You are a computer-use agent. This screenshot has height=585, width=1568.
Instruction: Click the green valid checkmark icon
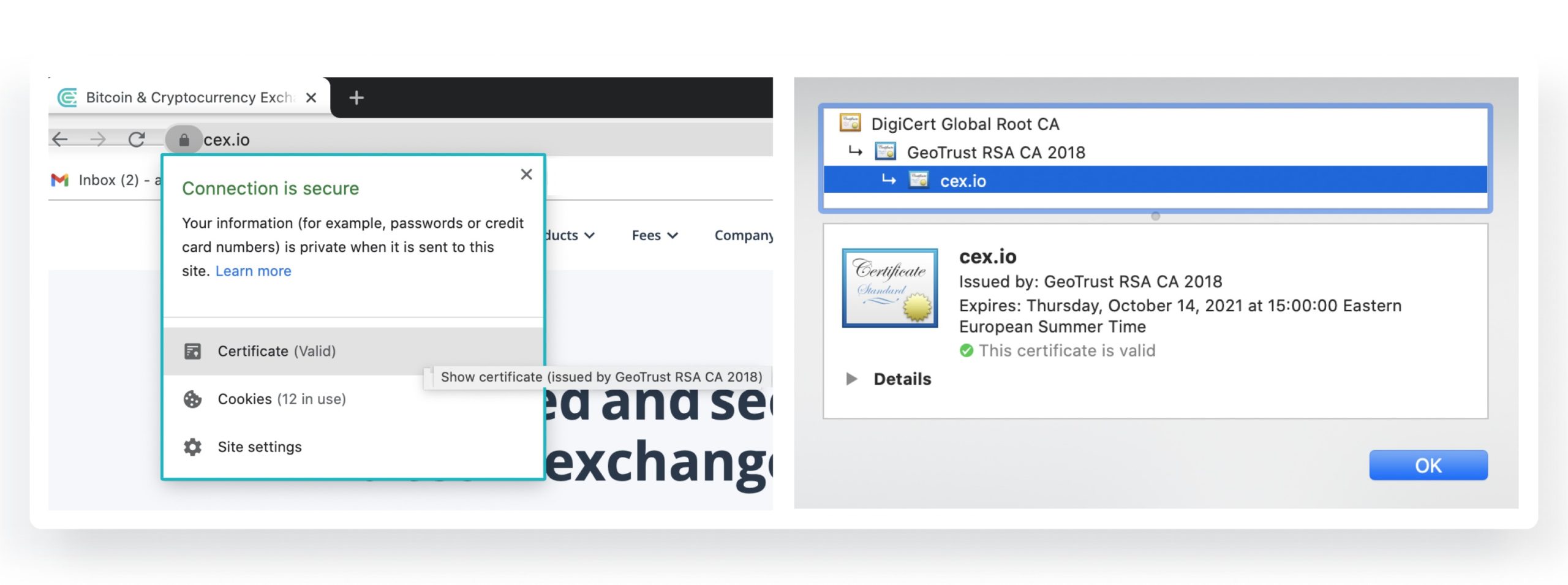click(966, 350)
